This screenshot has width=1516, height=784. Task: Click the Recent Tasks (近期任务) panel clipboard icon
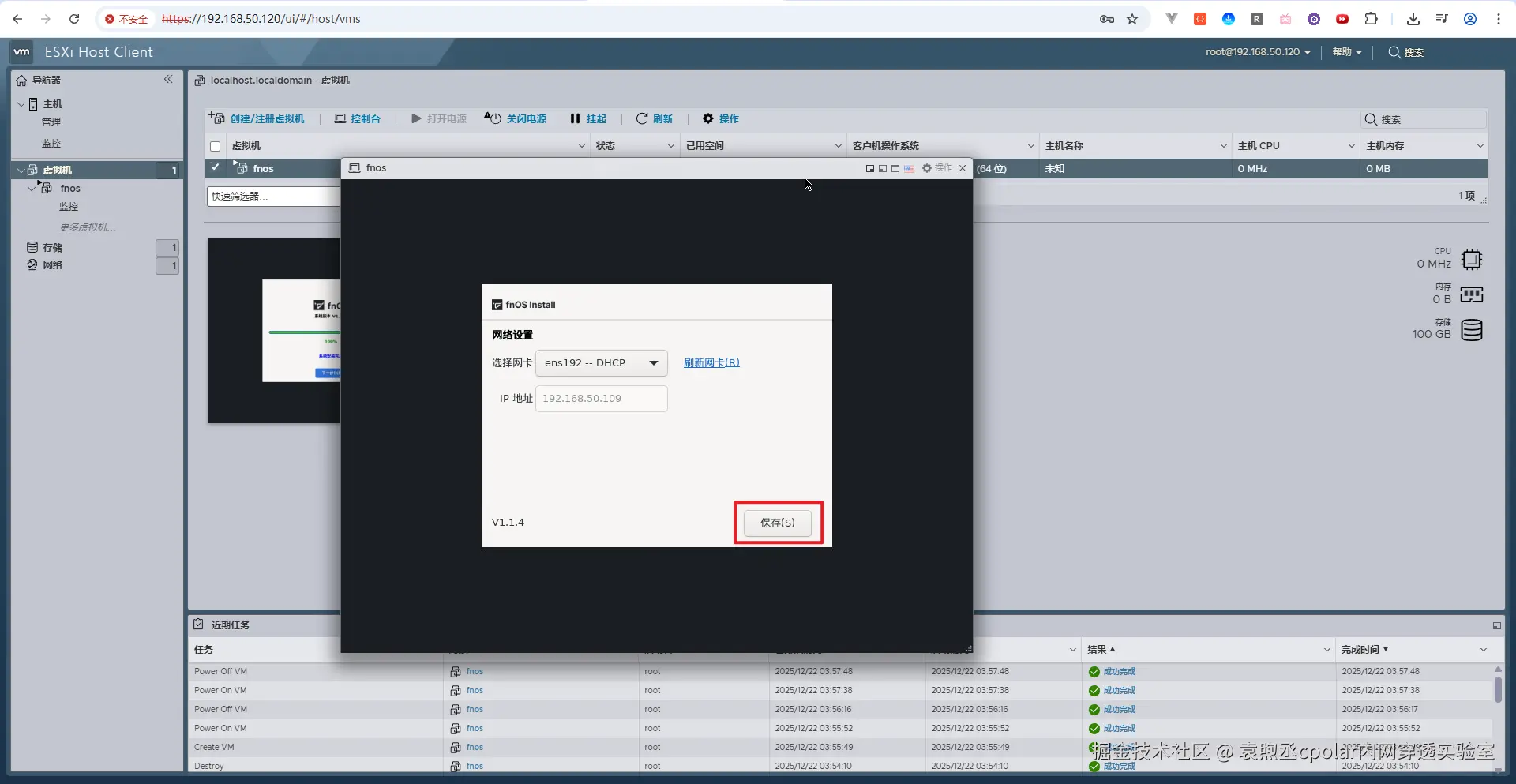(x=198, y=625)
